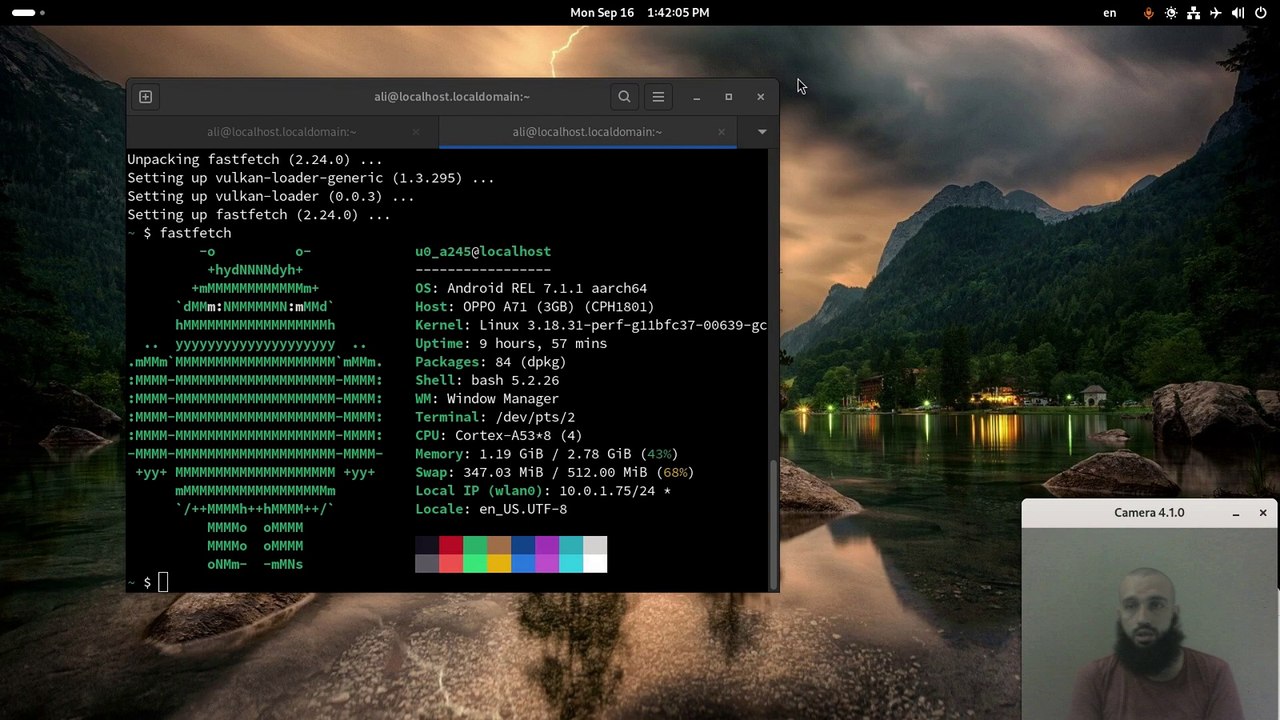Screen dimensions: 1280x720
Task: Click the Kernel line in fastfetch output
Action: pyautogui.click(x=591, y=325)
